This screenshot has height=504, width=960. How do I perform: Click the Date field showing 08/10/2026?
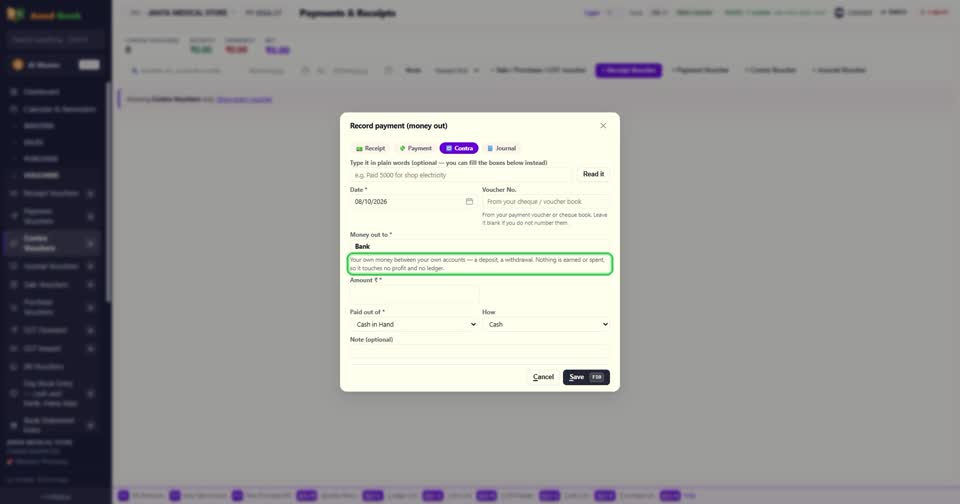414,201
